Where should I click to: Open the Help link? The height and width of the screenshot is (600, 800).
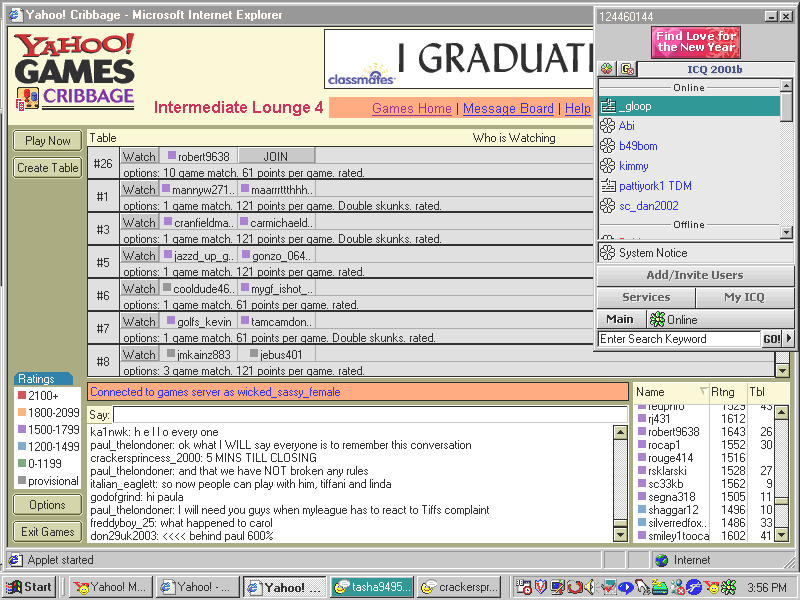click(x=578, y=108)
